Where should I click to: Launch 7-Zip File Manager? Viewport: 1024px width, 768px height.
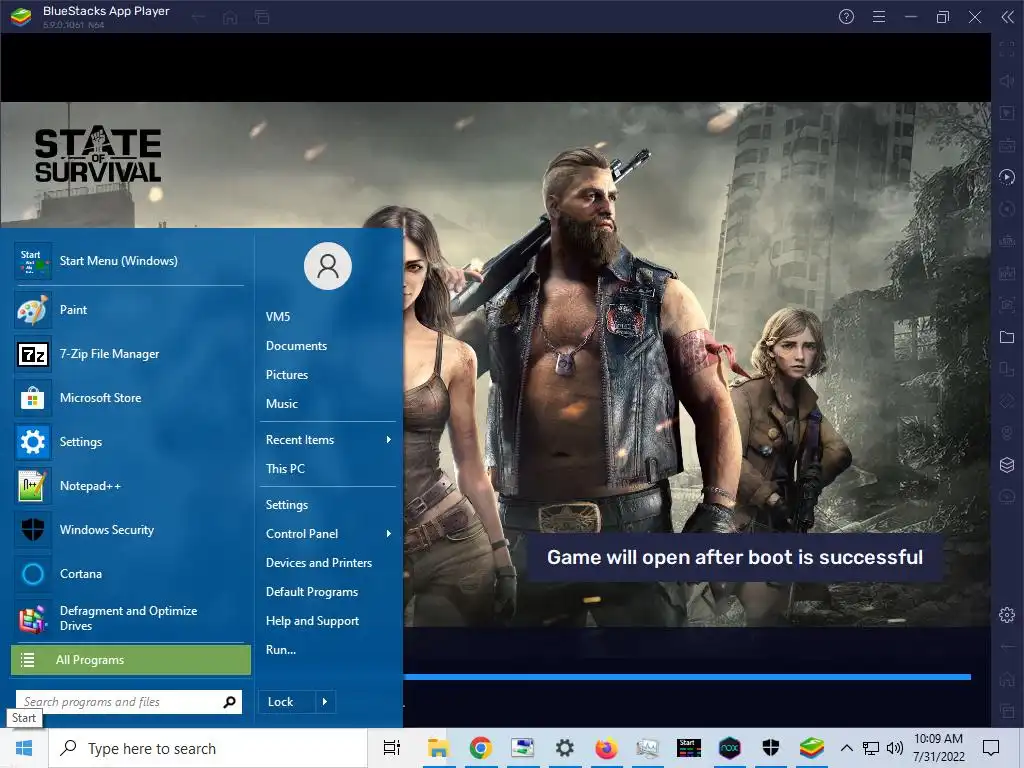(129, 354)
